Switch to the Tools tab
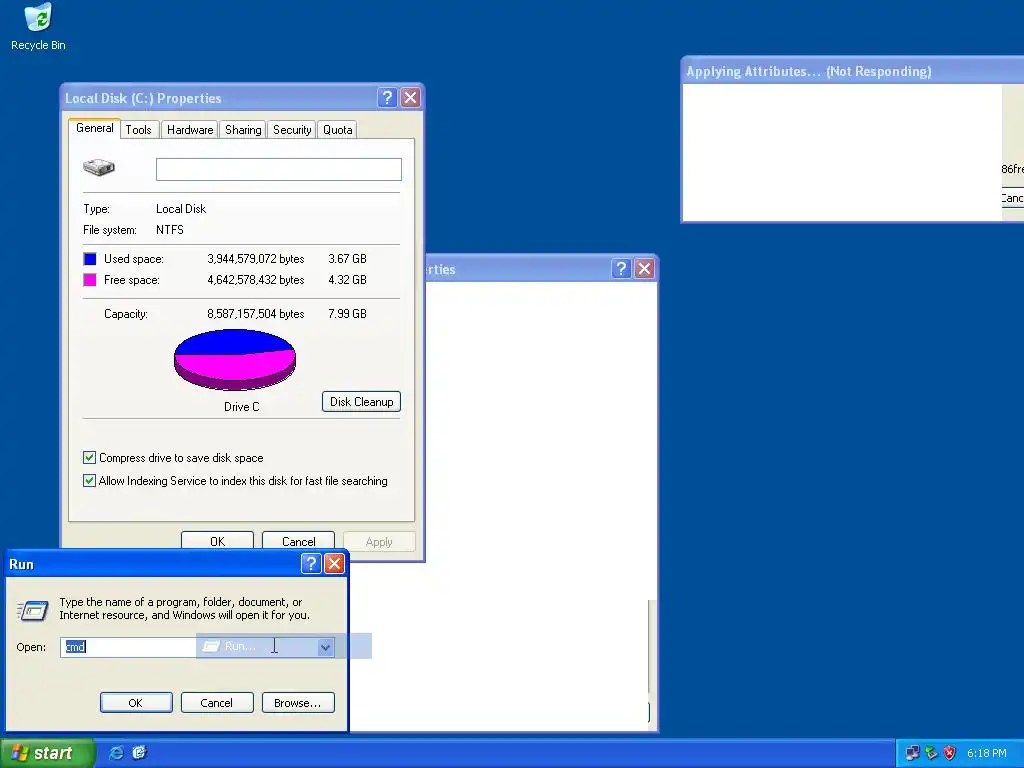The width and height of the screenshot is (1024, 768). [x=138, y=130]
